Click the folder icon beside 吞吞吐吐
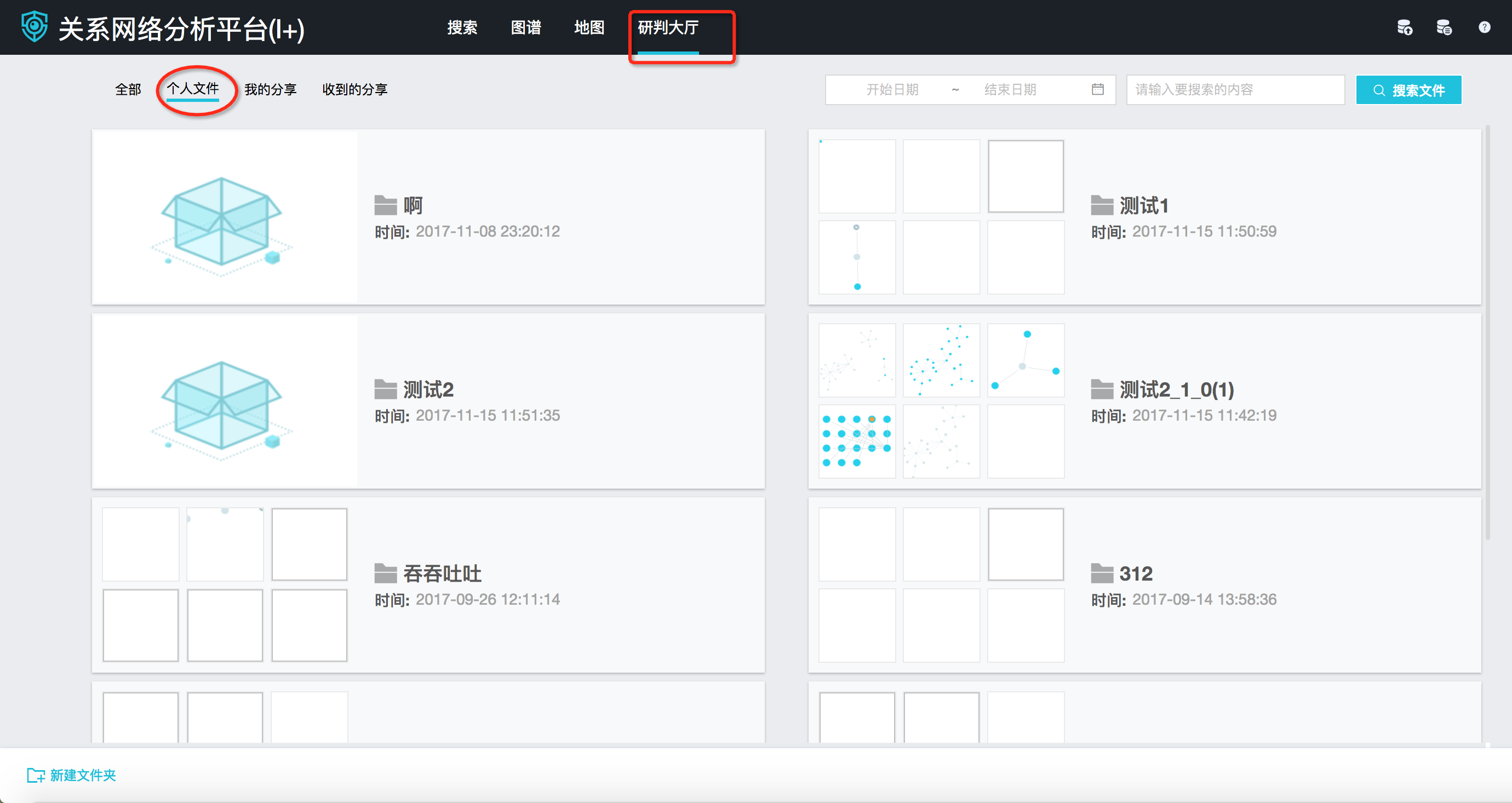1512x803 pixels. (386, 573)
